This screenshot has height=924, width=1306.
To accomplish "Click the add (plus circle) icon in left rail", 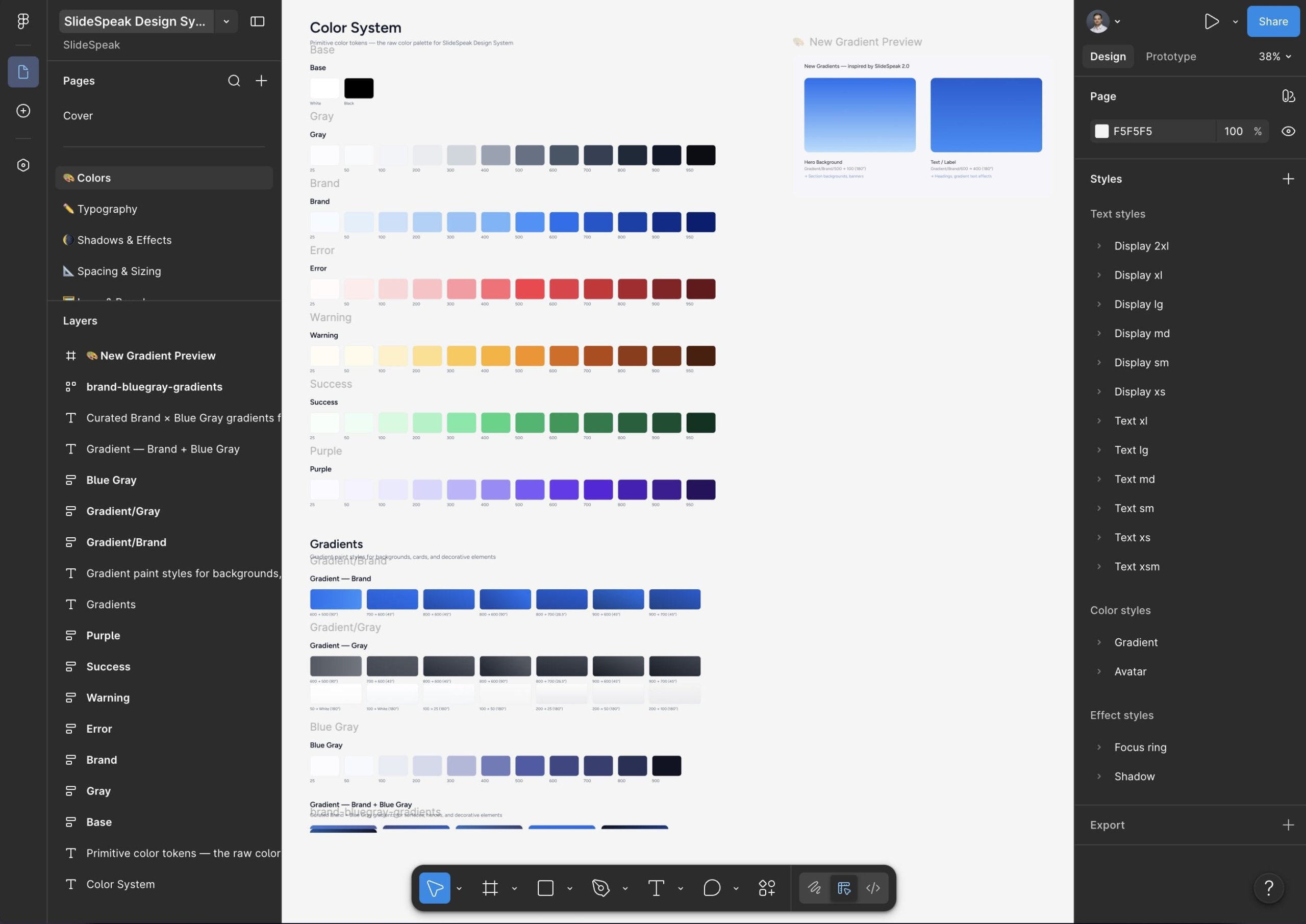I will 23,110.
